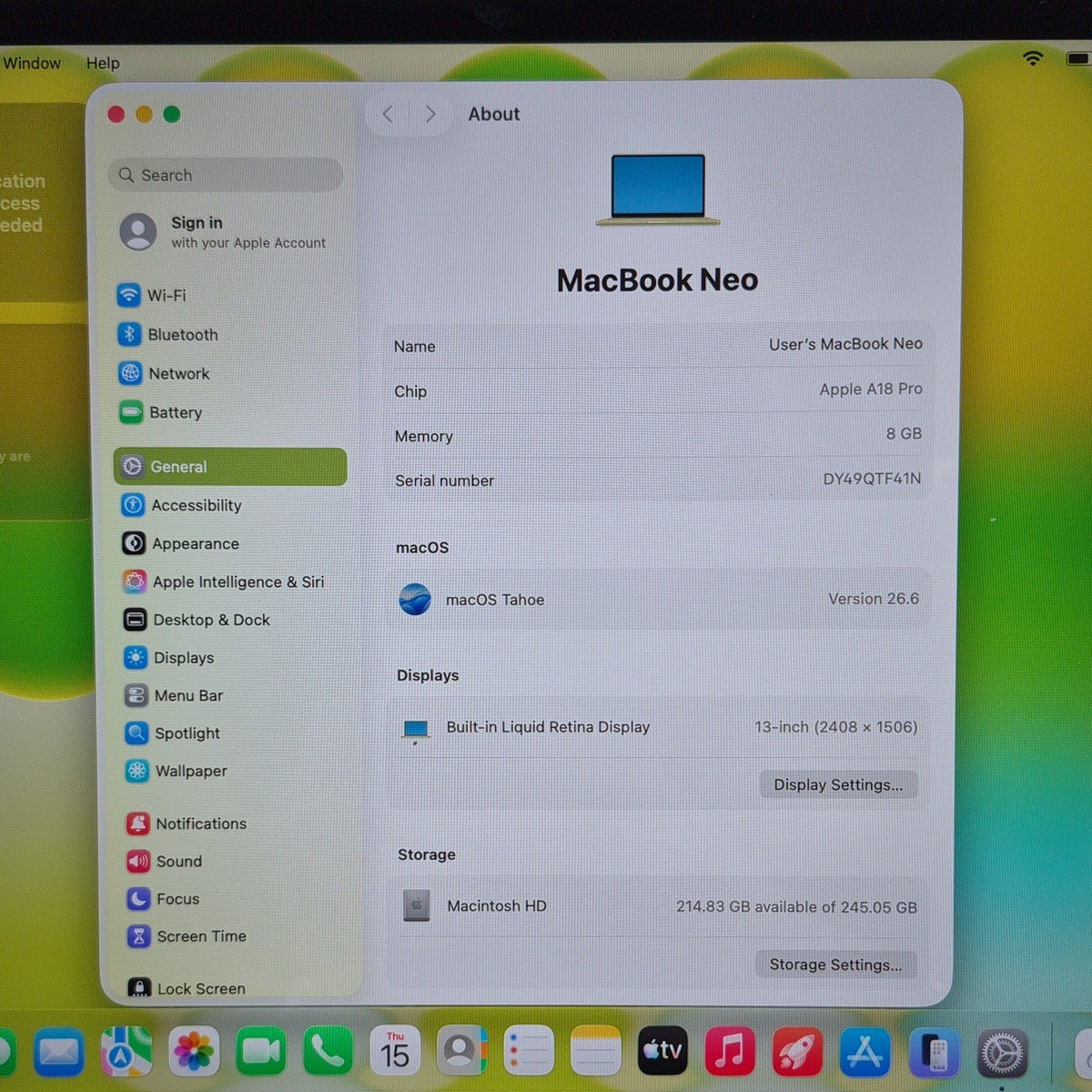1092x1092 pixels.
Task: Go back with the left chevron
Action: click(389, 114)
